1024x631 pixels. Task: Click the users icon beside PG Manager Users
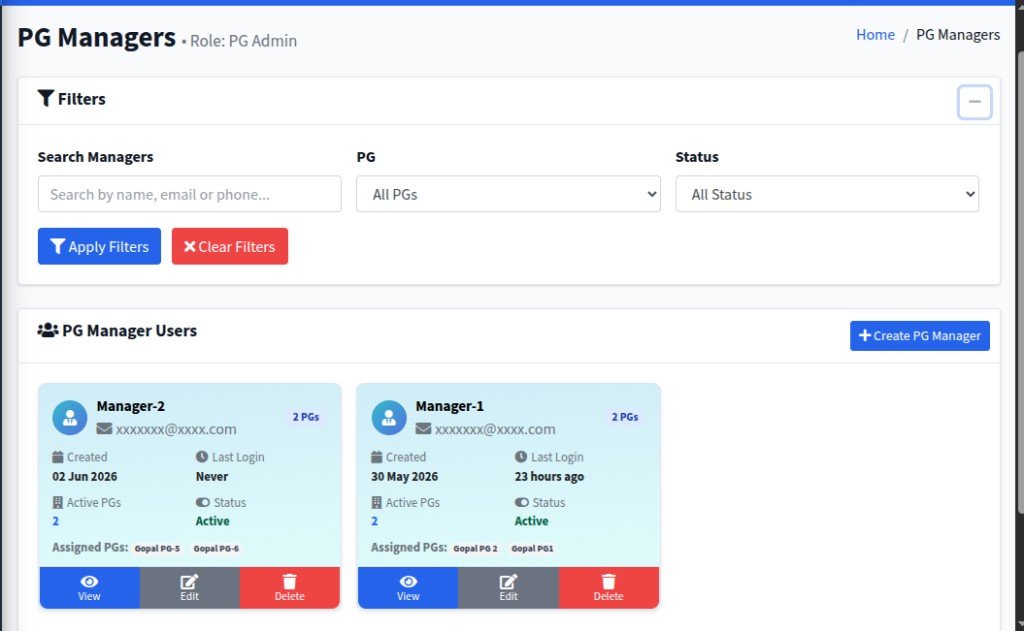tap(48, 331)
